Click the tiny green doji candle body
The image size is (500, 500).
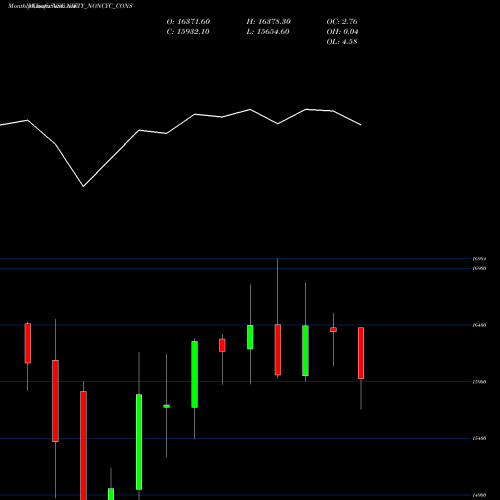(x=167, y=406)
